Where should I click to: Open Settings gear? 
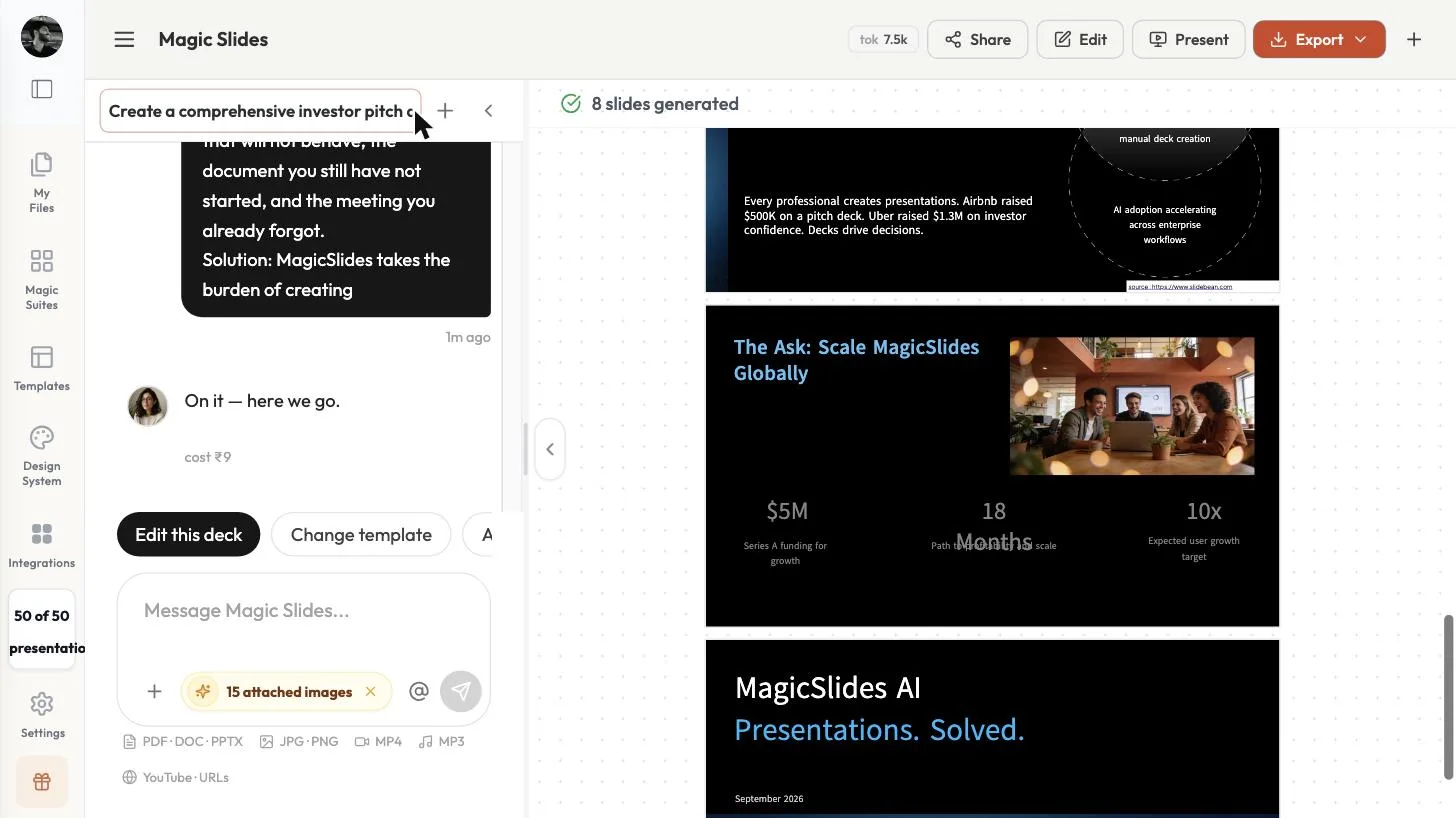pyautogui.click(x=41, y=715)
